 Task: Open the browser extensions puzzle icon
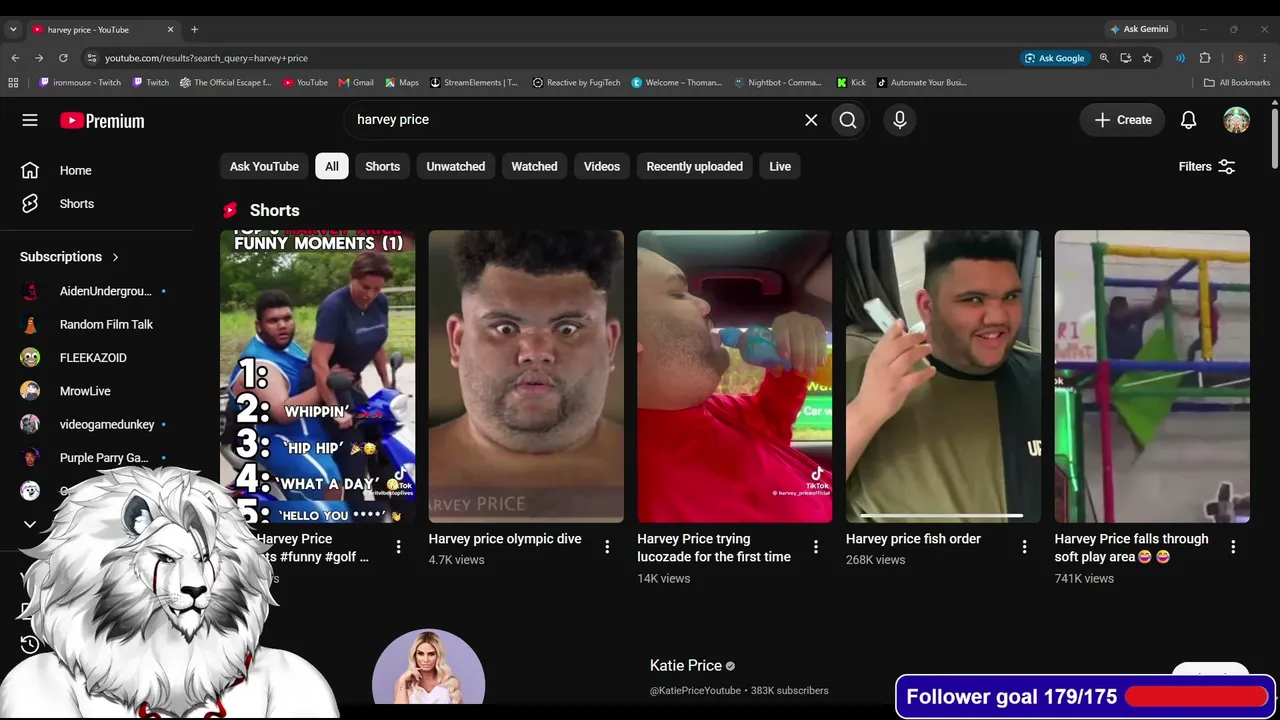[1205, 58]
